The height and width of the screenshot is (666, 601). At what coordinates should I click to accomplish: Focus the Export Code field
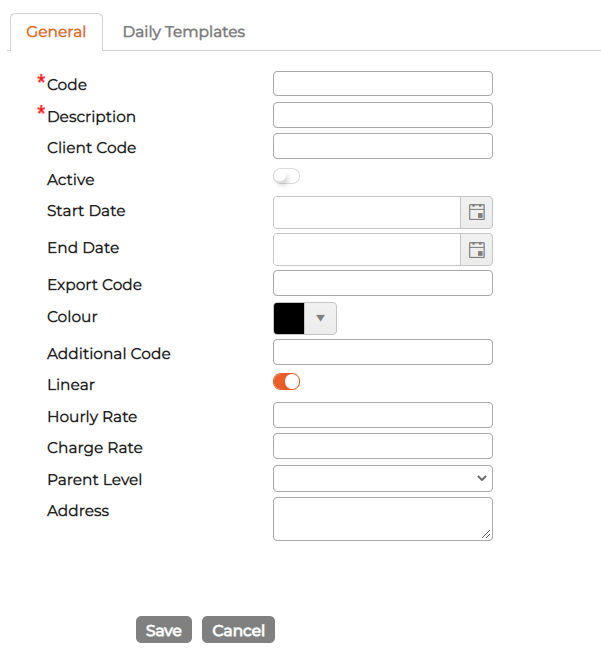coord(383,283)
